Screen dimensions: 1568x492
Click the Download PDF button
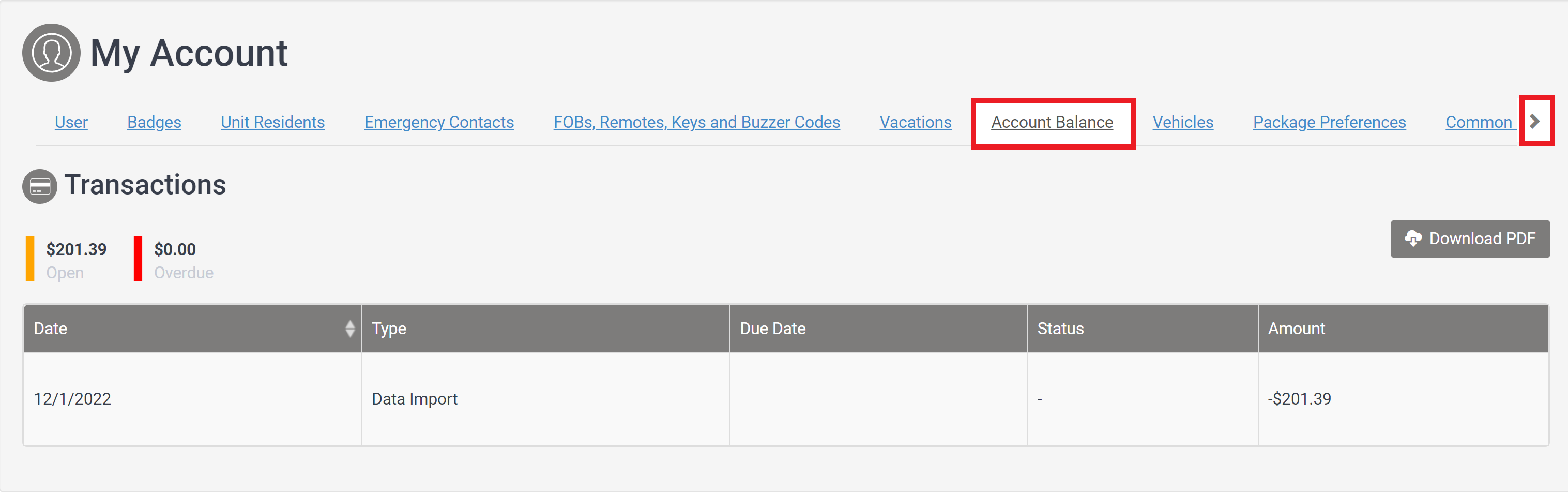(1469, 238)
